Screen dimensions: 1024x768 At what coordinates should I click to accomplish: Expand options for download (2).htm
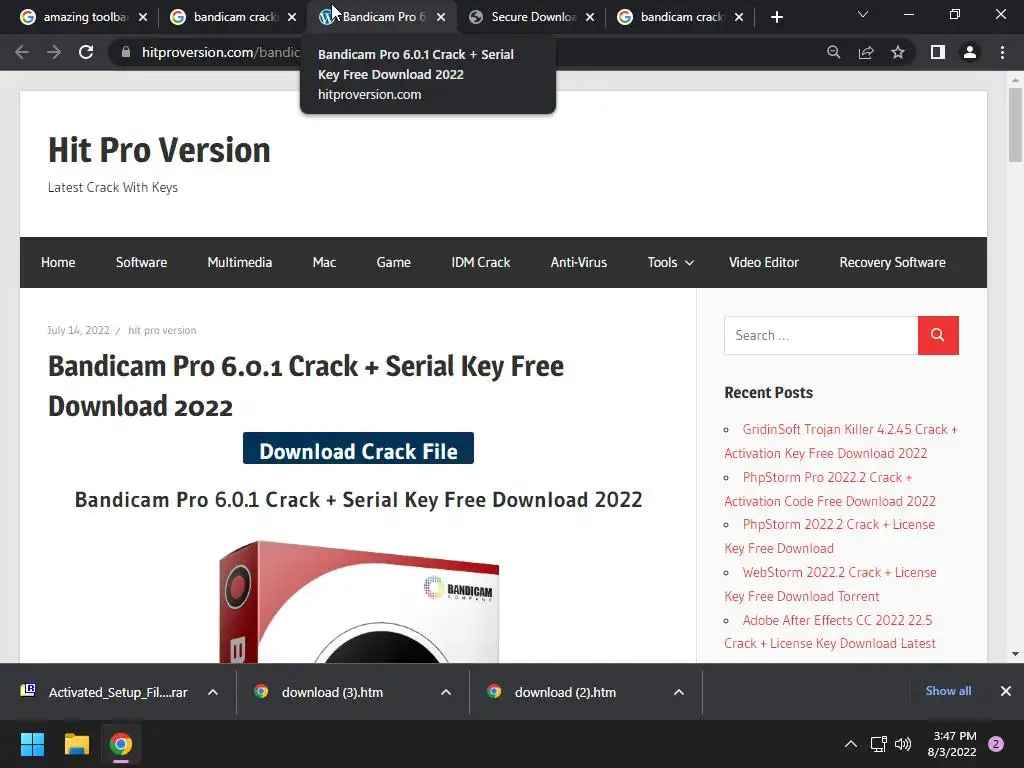tap(679, 692)
